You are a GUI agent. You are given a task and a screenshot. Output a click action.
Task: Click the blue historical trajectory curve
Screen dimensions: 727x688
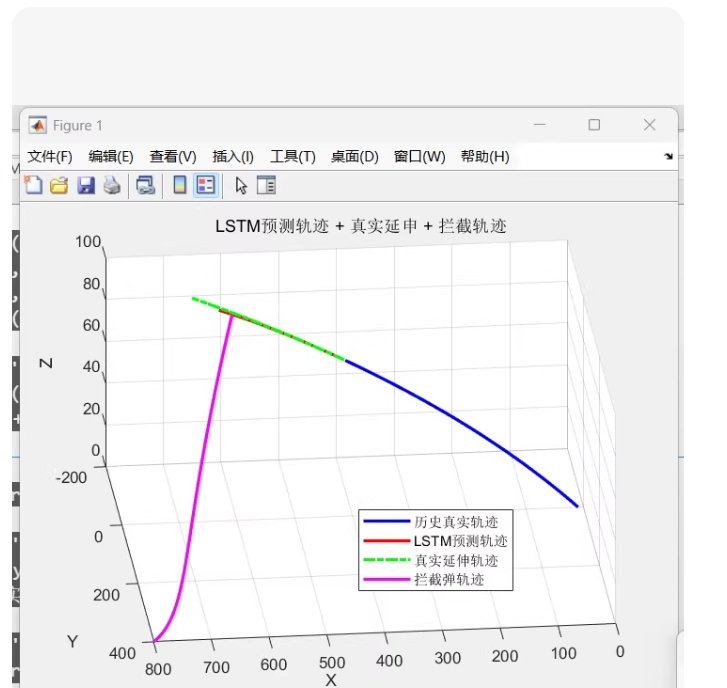[x=454, y=417]
